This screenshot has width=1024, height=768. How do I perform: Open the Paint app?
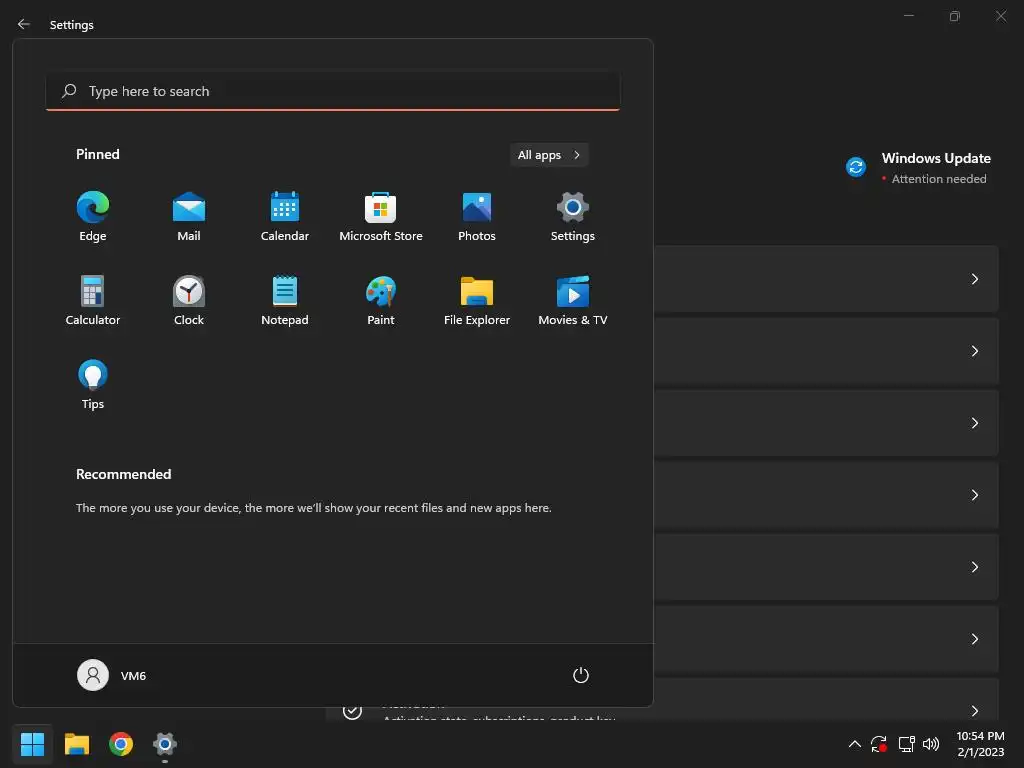pyautogui.click(x=381, y=301)
